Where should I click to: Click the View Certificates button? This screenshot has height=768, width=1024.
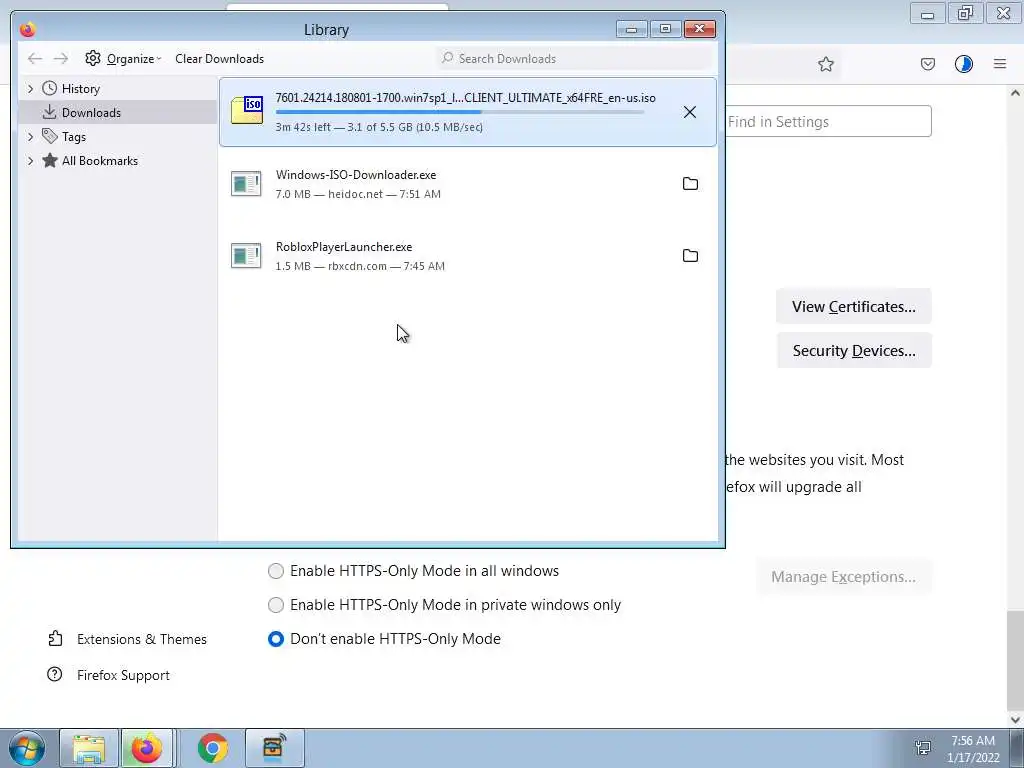tap(854, 306)
